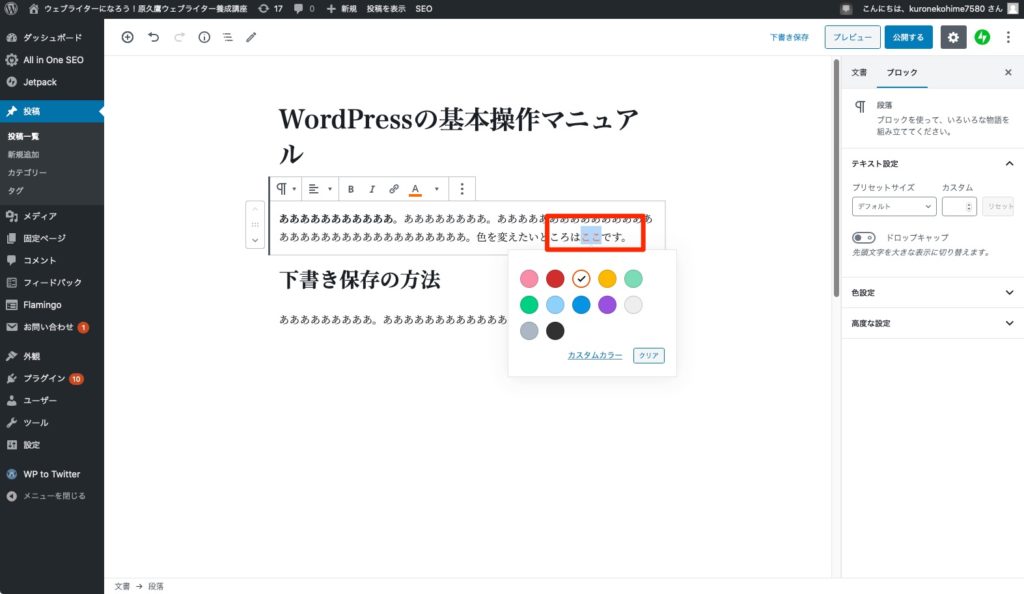Click the pencil tools icon in editor toolbar
This screenshot has width=1024, height=594.
(251, 37)
